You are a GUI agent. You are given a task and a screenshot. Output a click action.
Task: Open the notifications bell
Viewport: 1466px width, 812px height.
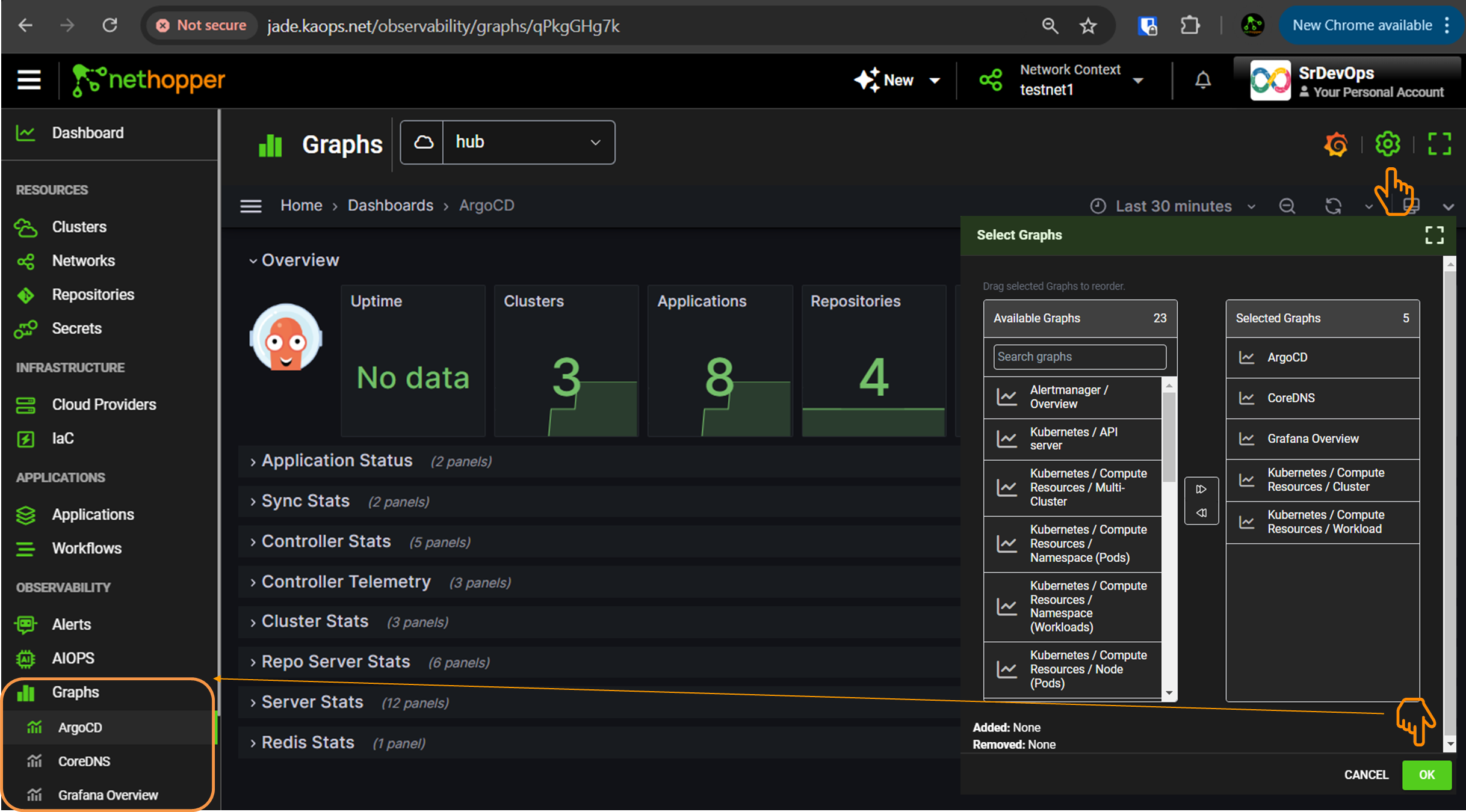[x=1202, y=80]
